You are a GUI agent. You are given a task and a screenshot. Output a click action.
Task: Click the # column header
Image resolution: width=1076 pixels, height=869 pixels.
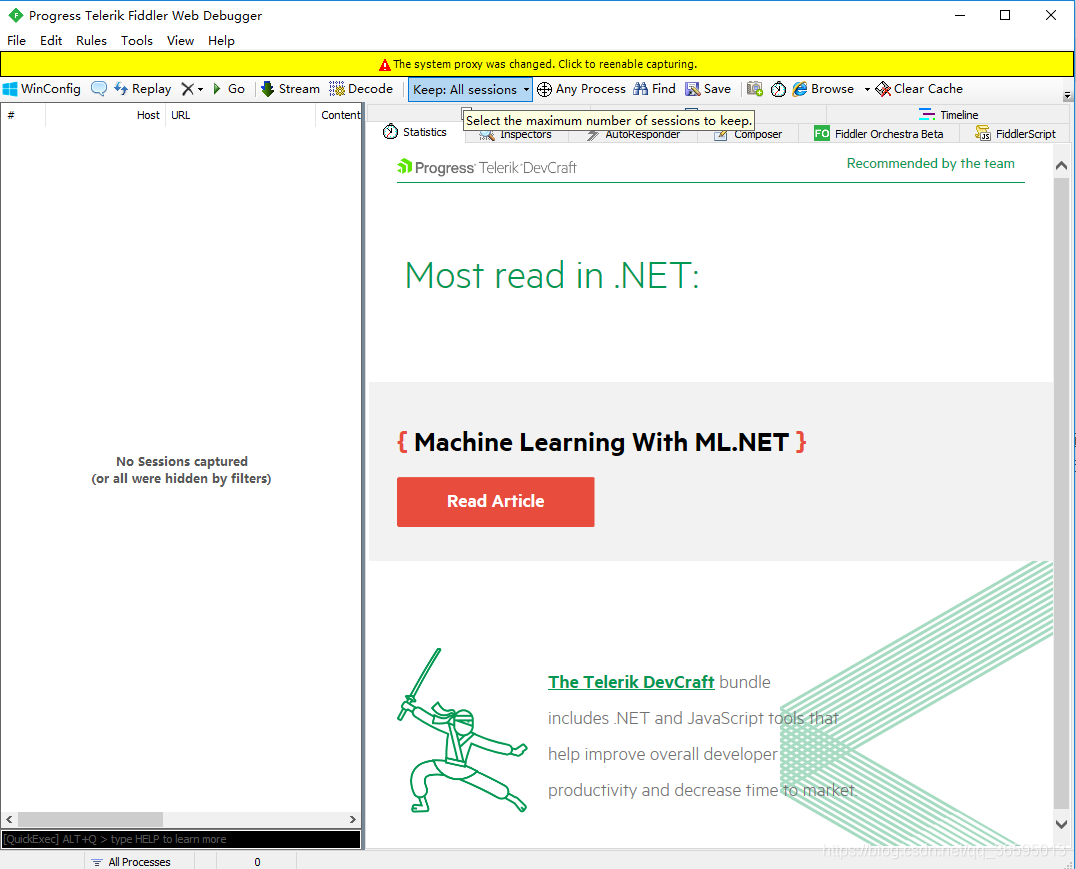coord(23,115)
